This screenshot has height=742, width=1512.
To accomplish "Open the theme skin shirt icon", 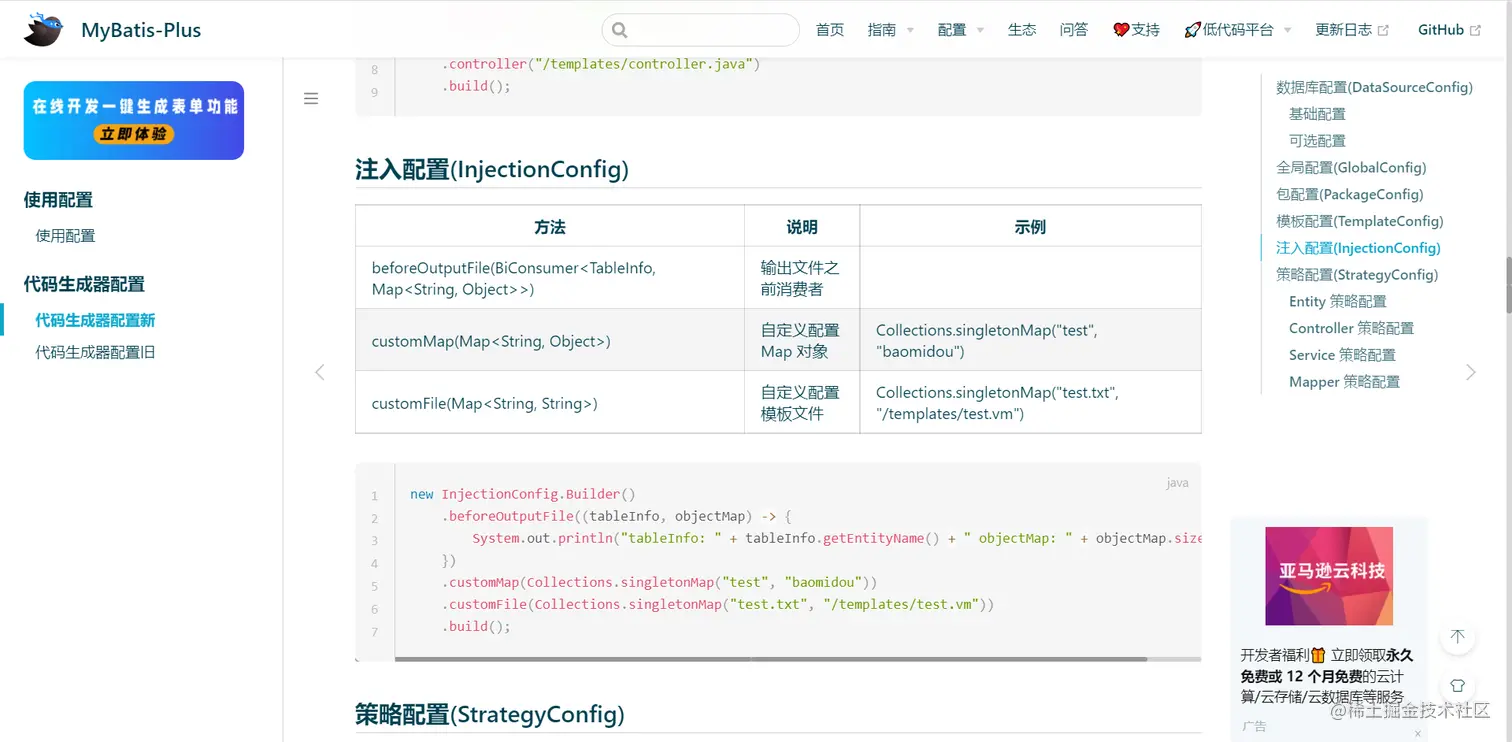I will 1457,686.
